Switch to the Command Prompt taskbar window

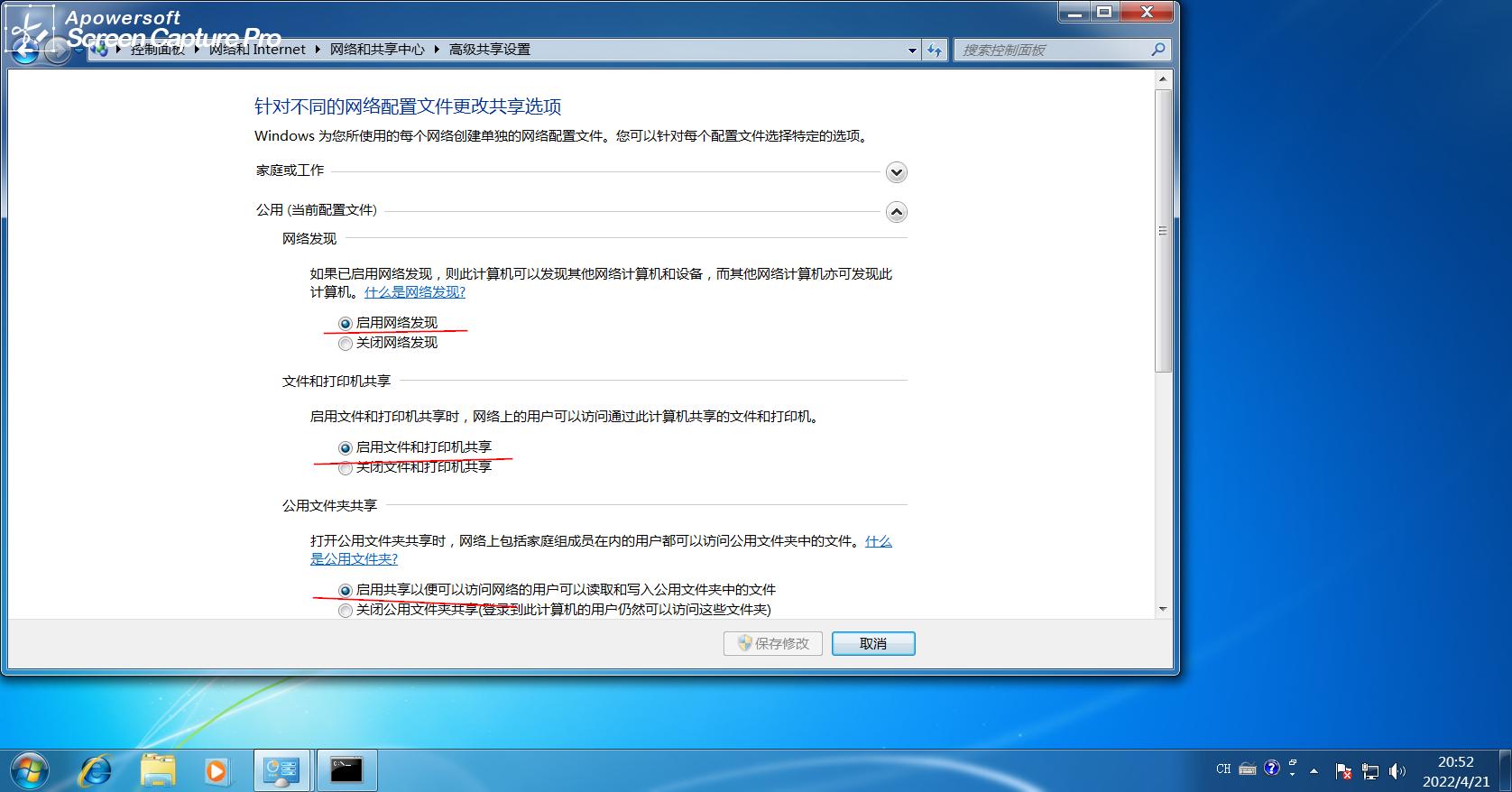346,770
